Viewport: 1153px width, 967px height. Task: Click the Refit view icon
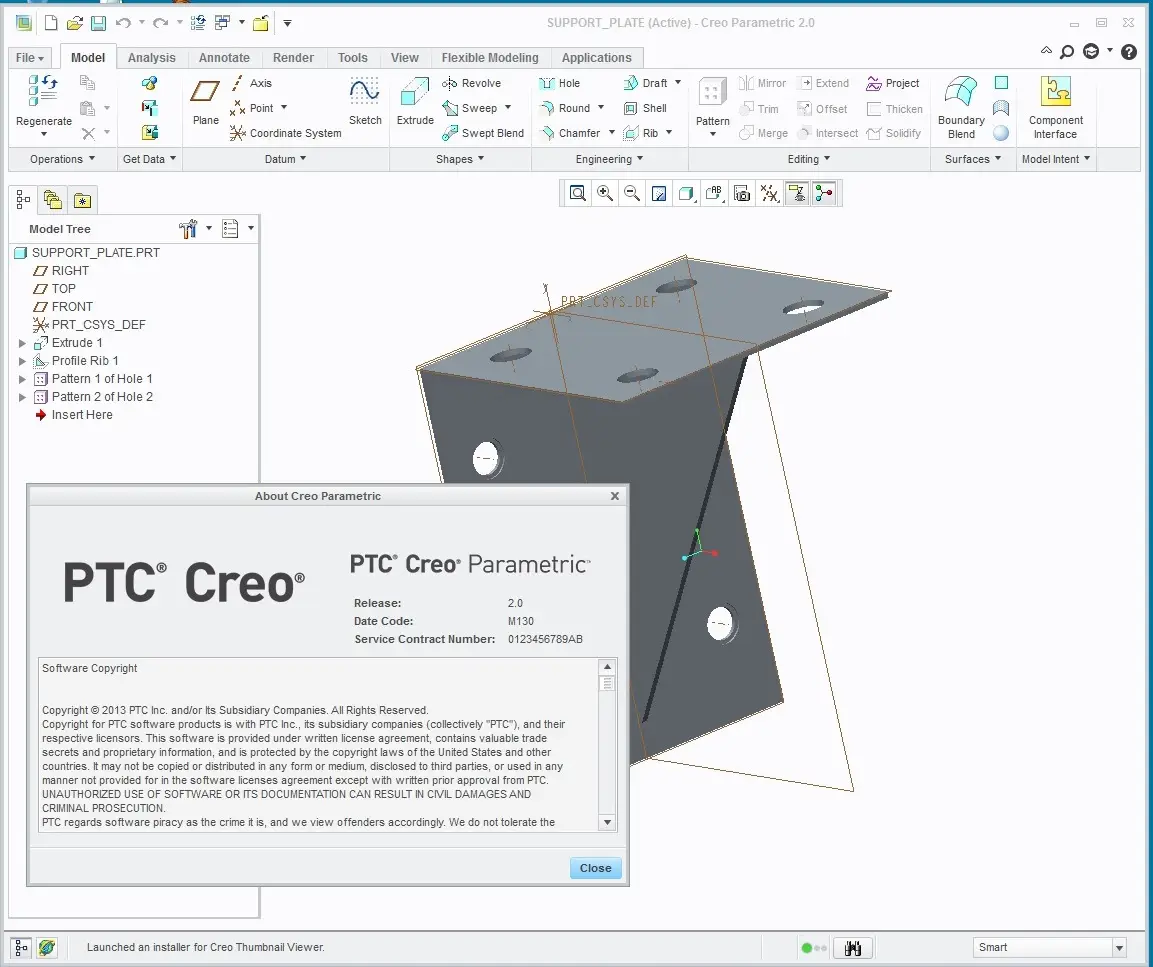click(x=578, y=193)
